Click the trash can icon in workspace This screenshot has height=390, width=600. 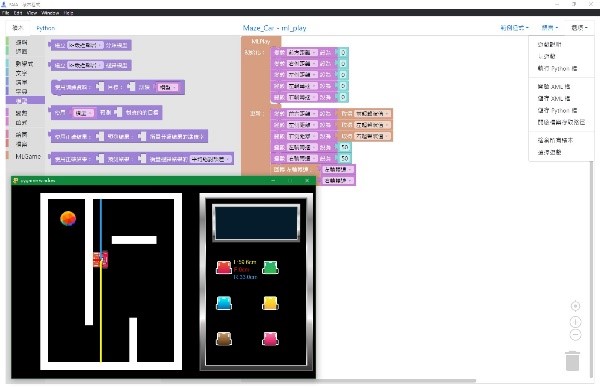[x=572, y=361]
